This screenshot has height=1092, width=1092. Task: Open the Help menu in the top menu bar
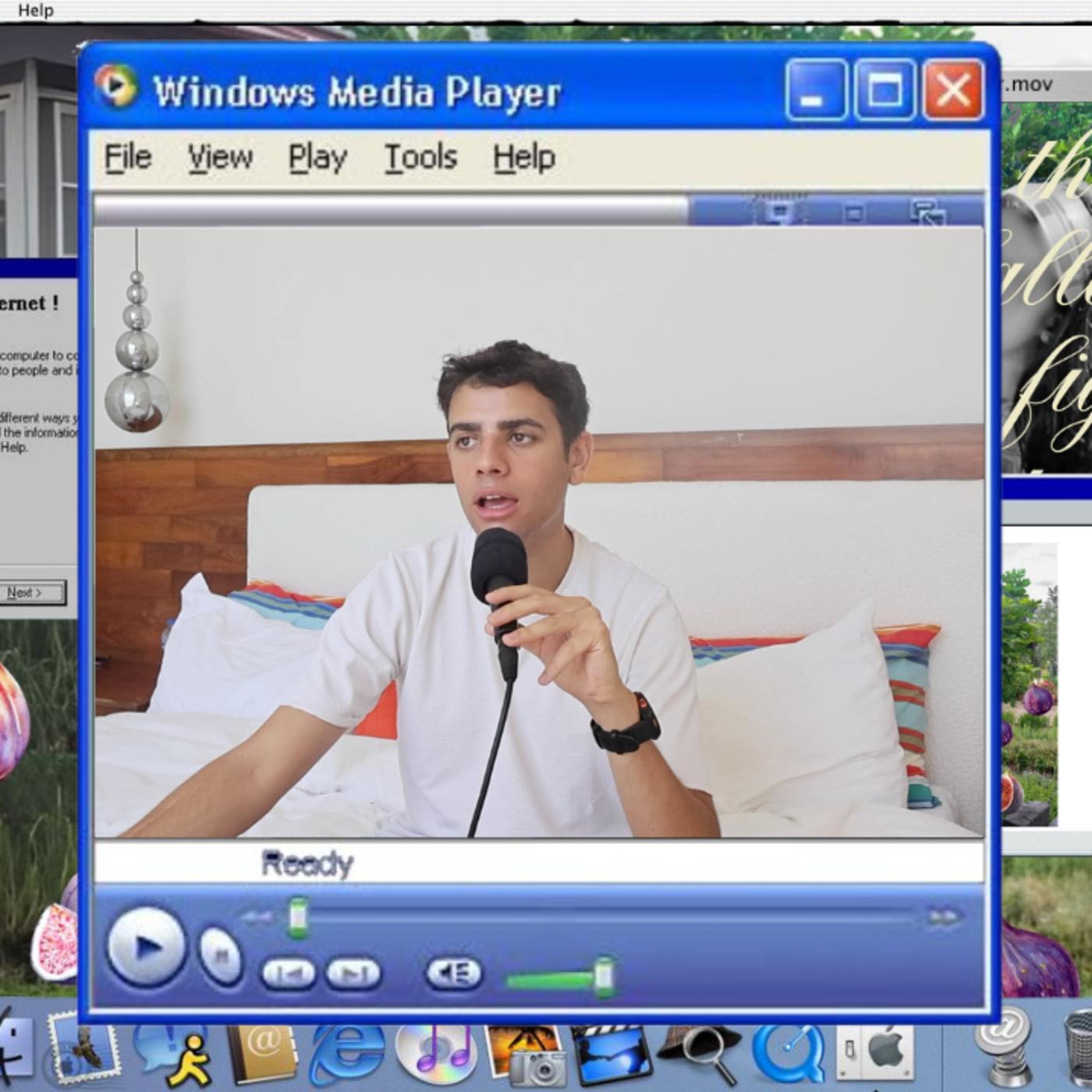pyautogui.click(x=35, y=10)
